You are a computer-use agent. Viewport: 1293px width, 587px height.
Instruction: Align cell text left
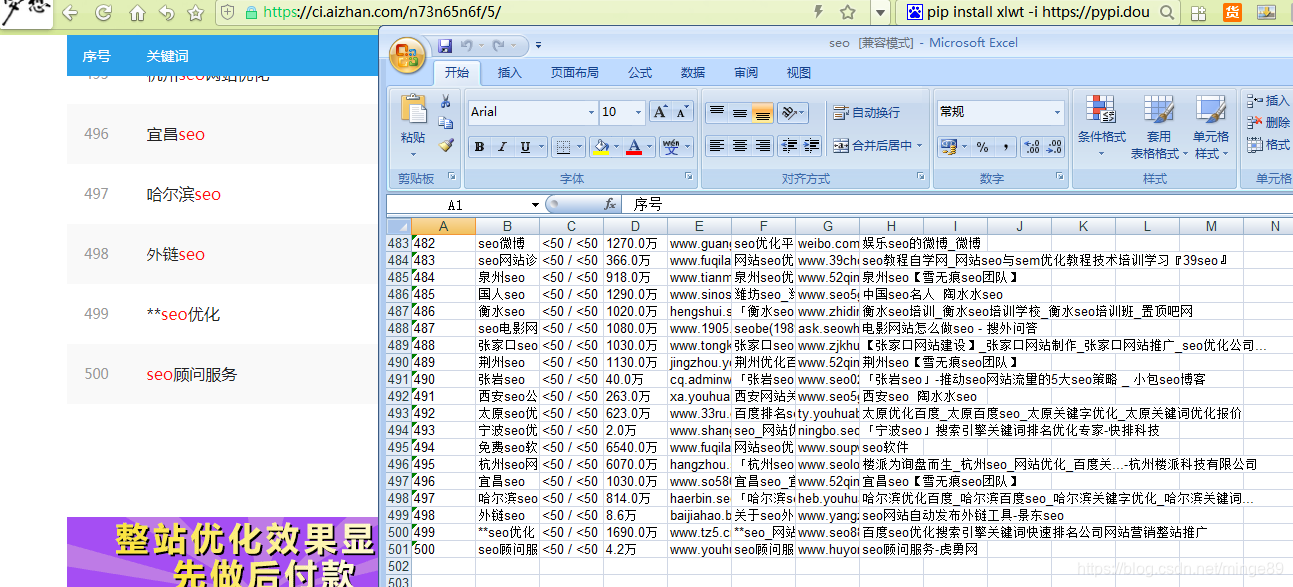pos(716,146)
